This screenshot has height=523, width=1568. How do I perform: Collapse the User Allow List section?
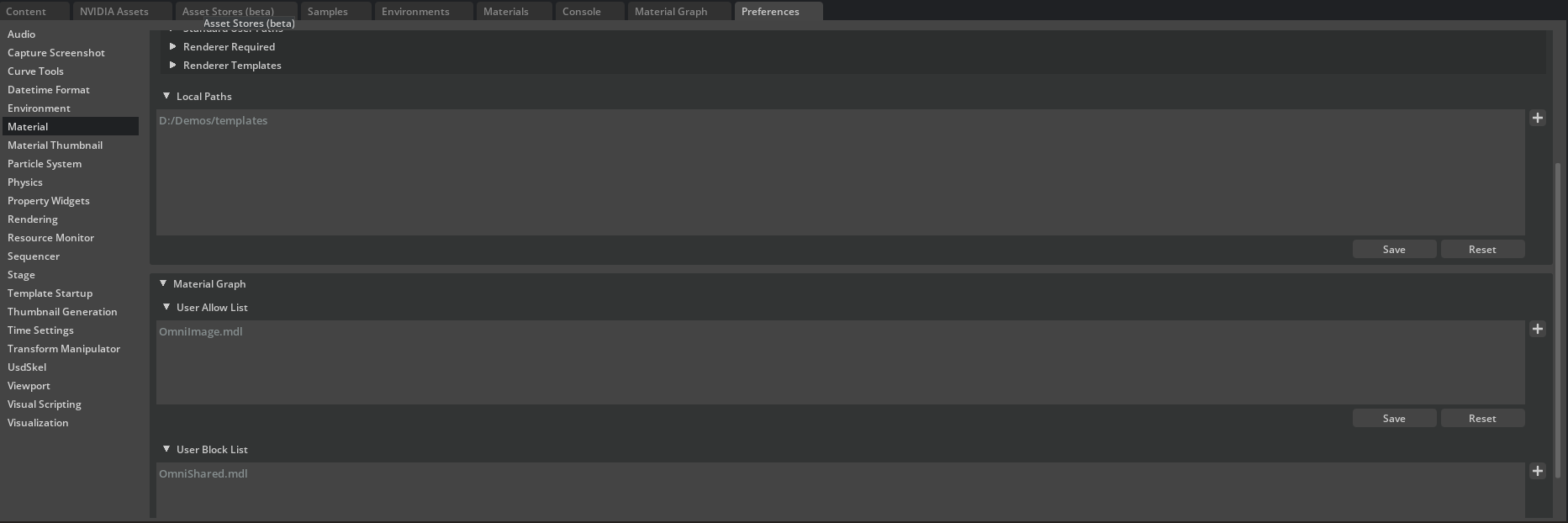pos(166,307)
